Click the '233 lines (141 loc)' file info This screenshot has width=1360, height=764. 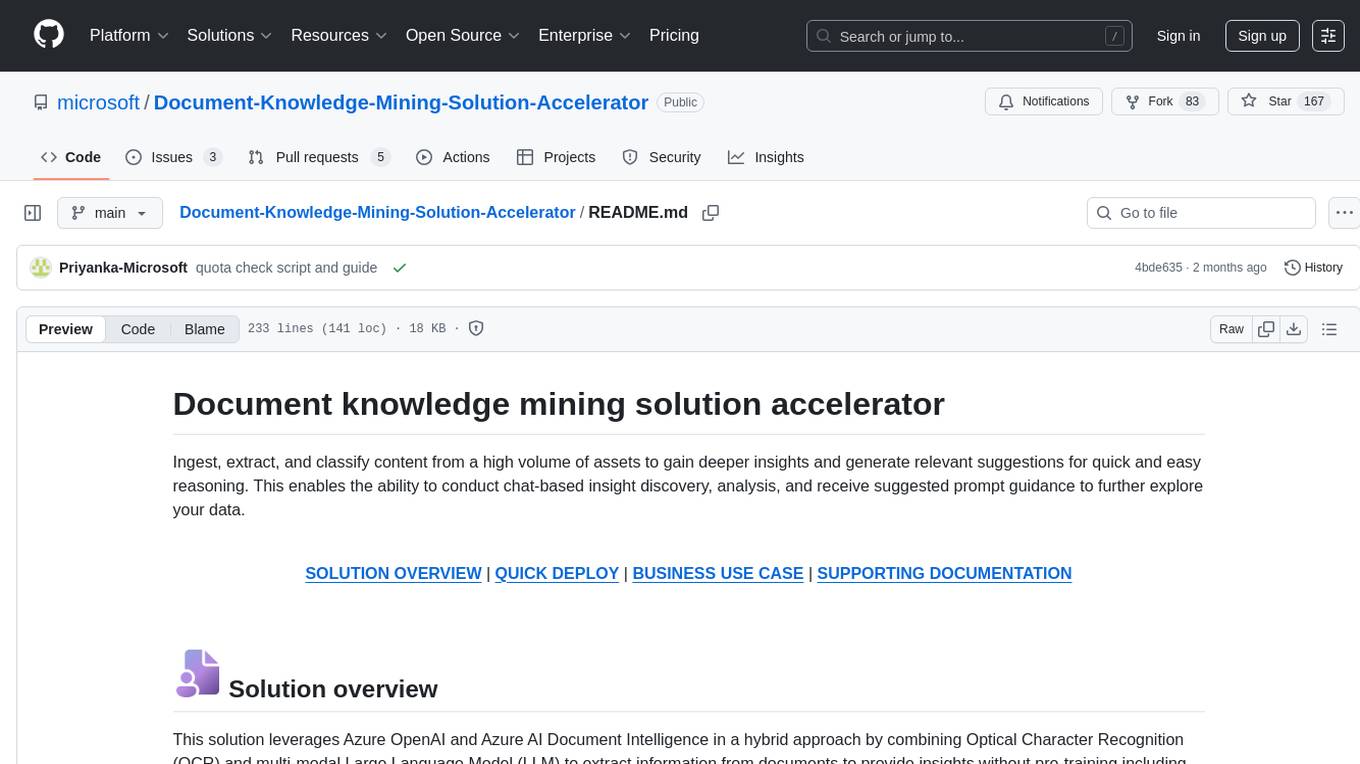pyautogui.click(x=317, y=329)
